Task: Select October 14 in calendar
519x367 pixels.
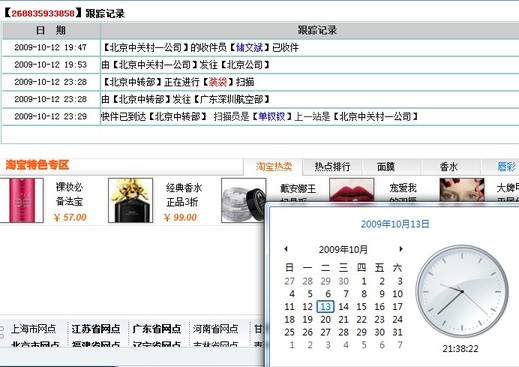Action: point(344,307)
